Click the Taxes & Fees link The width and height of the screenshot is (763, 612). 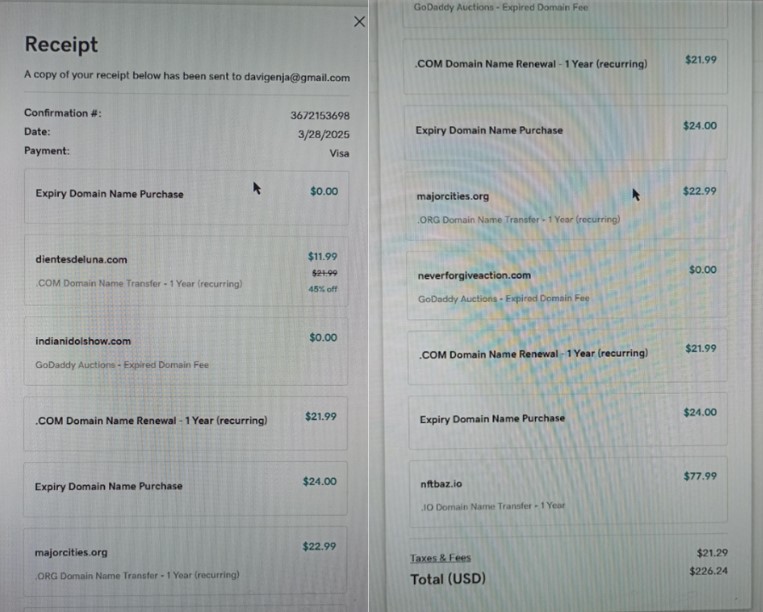pos(440,558)
